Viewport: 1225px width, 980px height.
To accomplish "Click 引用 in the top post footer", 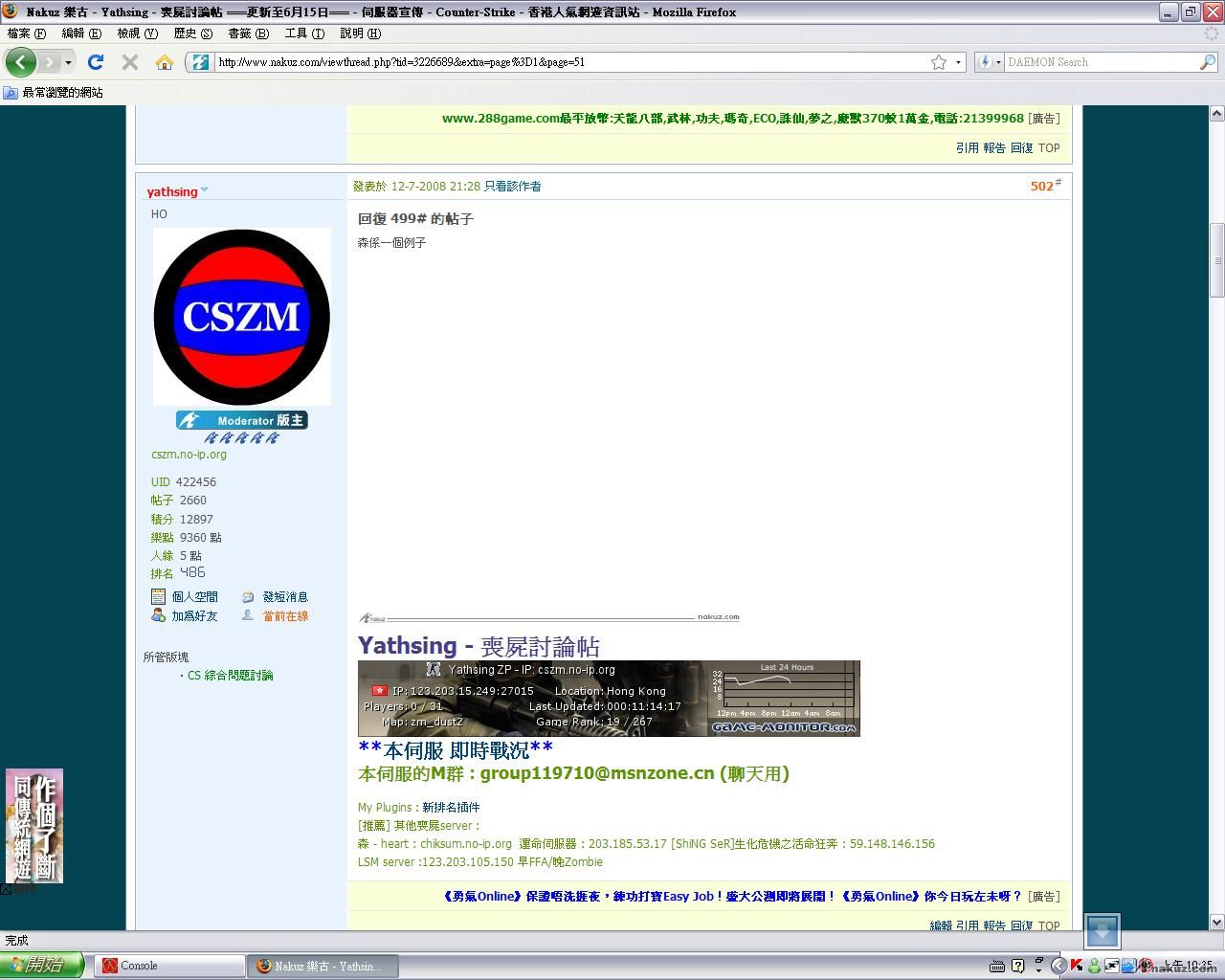I will (967, 148).
